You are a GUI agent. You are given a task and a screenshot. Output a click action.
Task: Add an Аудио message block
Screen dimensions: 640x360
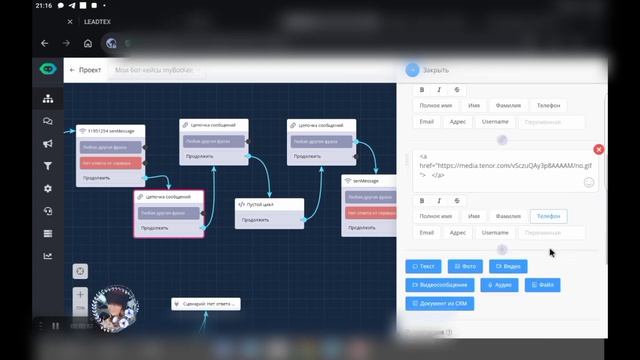pos(500,285)
